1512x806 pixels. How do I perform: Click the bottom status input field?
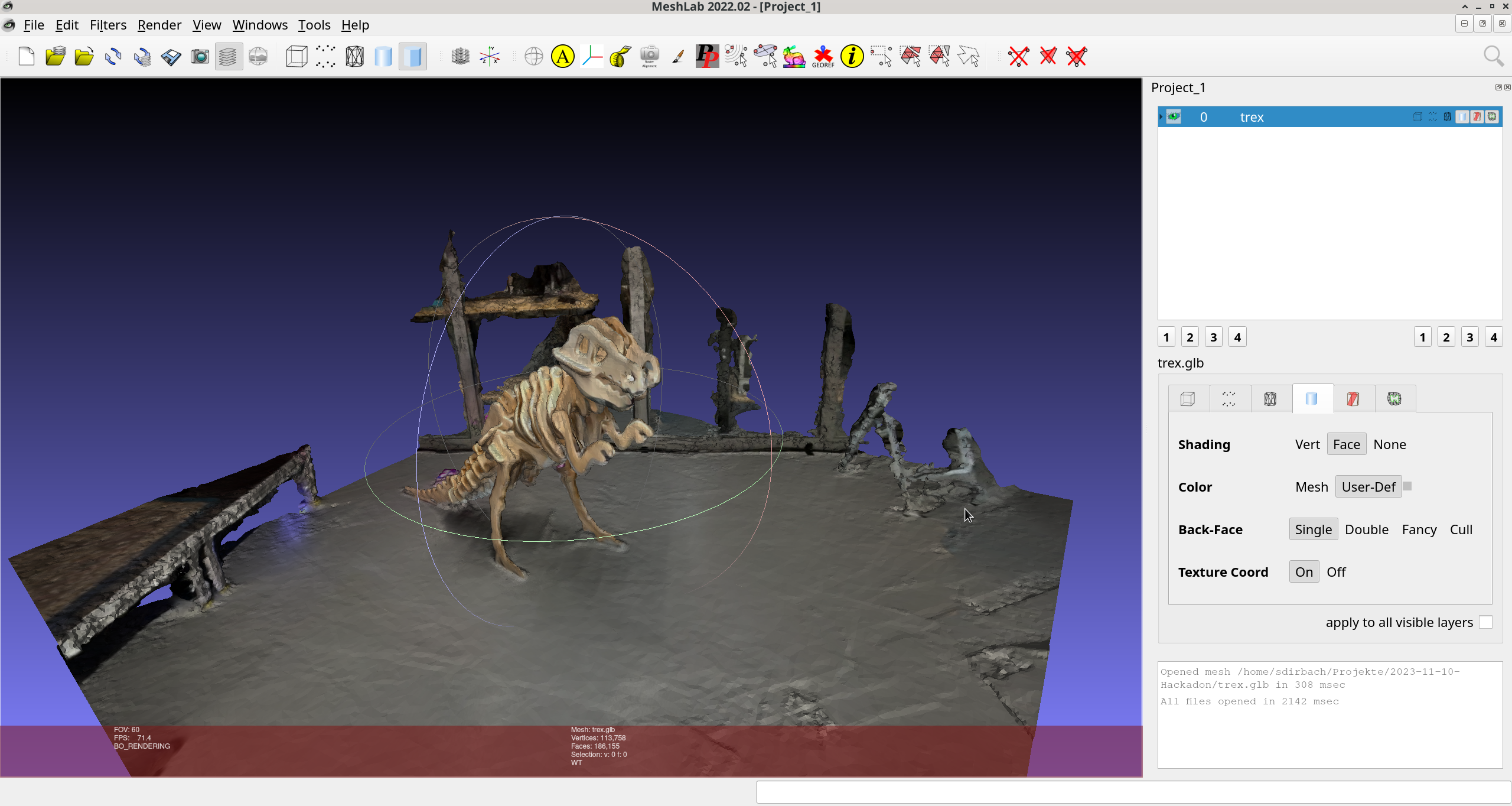(1133, 792)
